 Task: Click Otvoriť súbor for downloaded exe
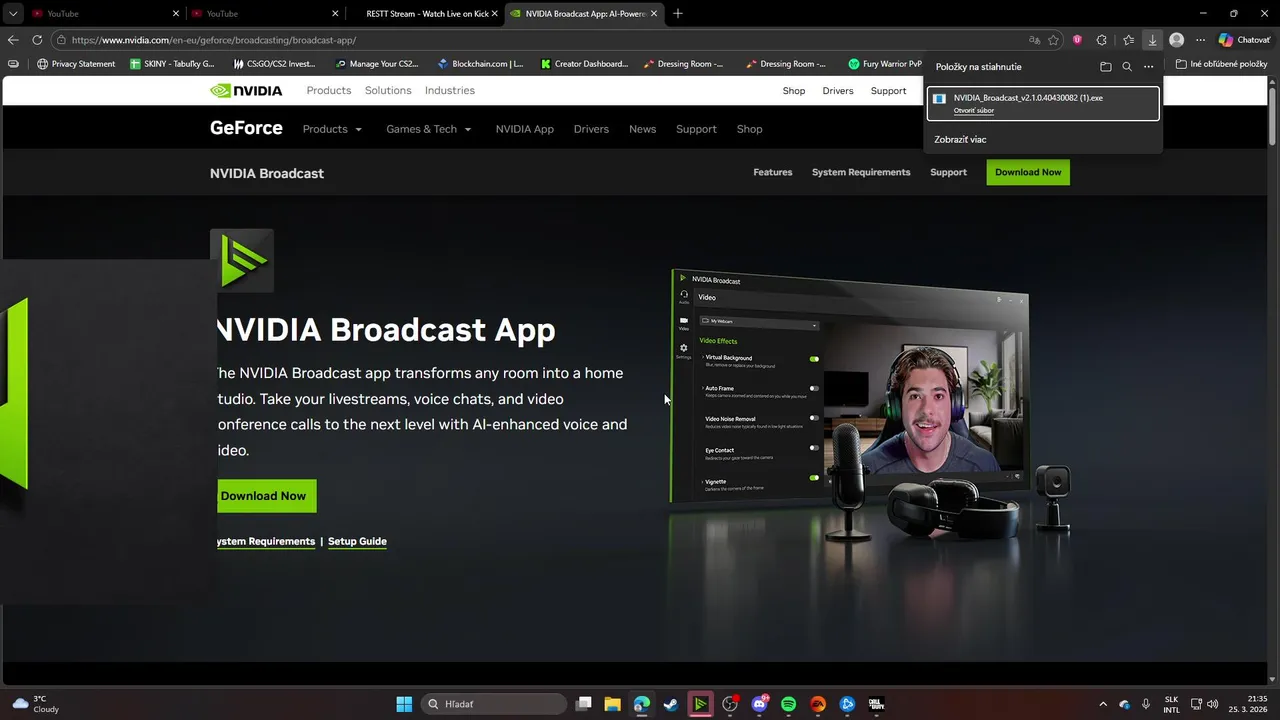(974, 111)
